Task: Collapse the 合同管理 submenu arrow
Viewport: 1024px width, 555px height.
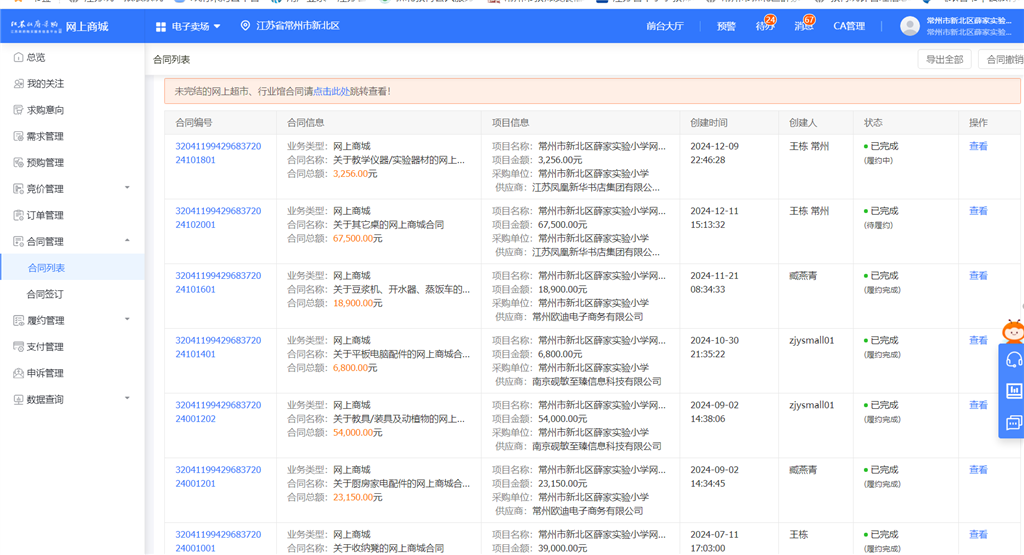Action: (127, 241)
